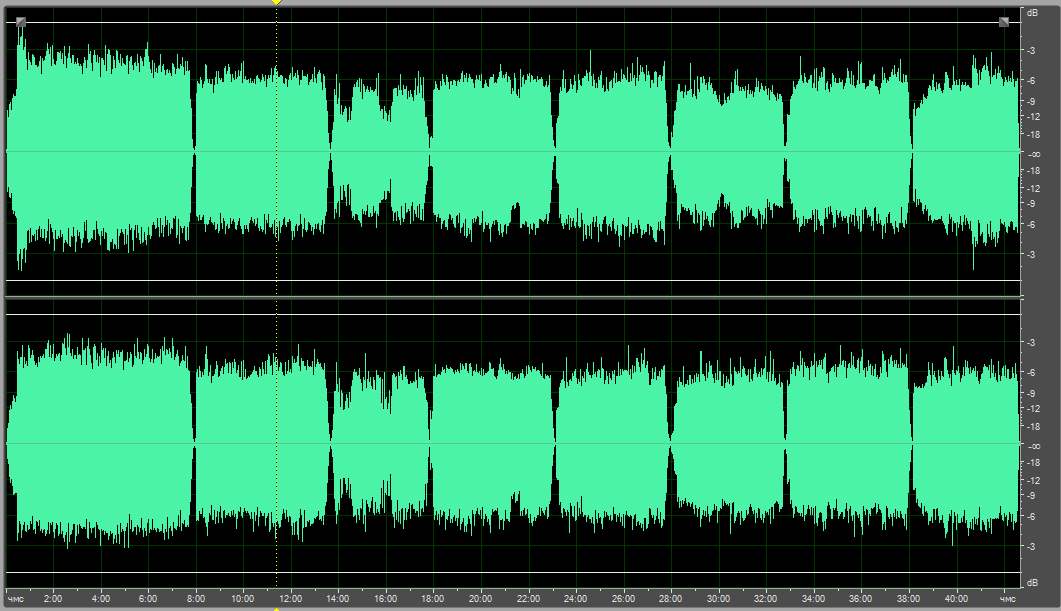Click the lower channel's -∞ center scale mark
This screenshot has width=1061, height=611.
coord(1032,445)
